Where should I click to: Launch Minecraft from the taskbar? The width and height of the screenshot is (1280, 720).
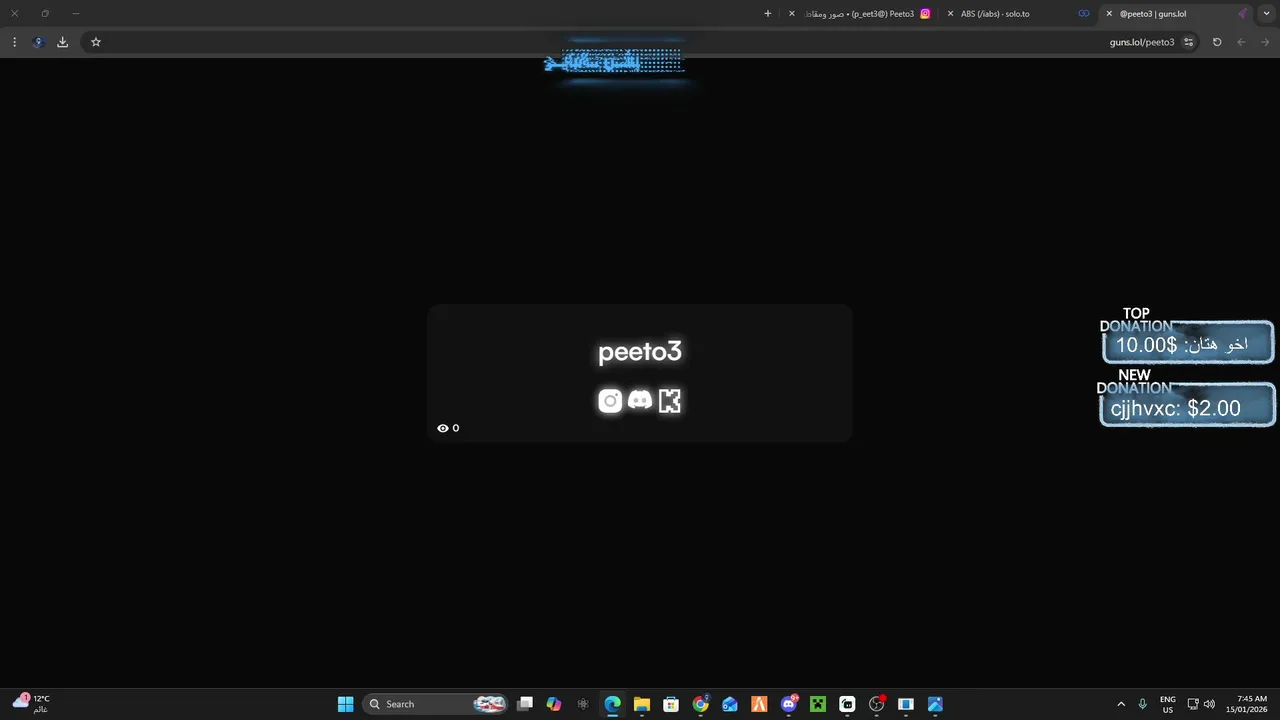click(818, 704)
